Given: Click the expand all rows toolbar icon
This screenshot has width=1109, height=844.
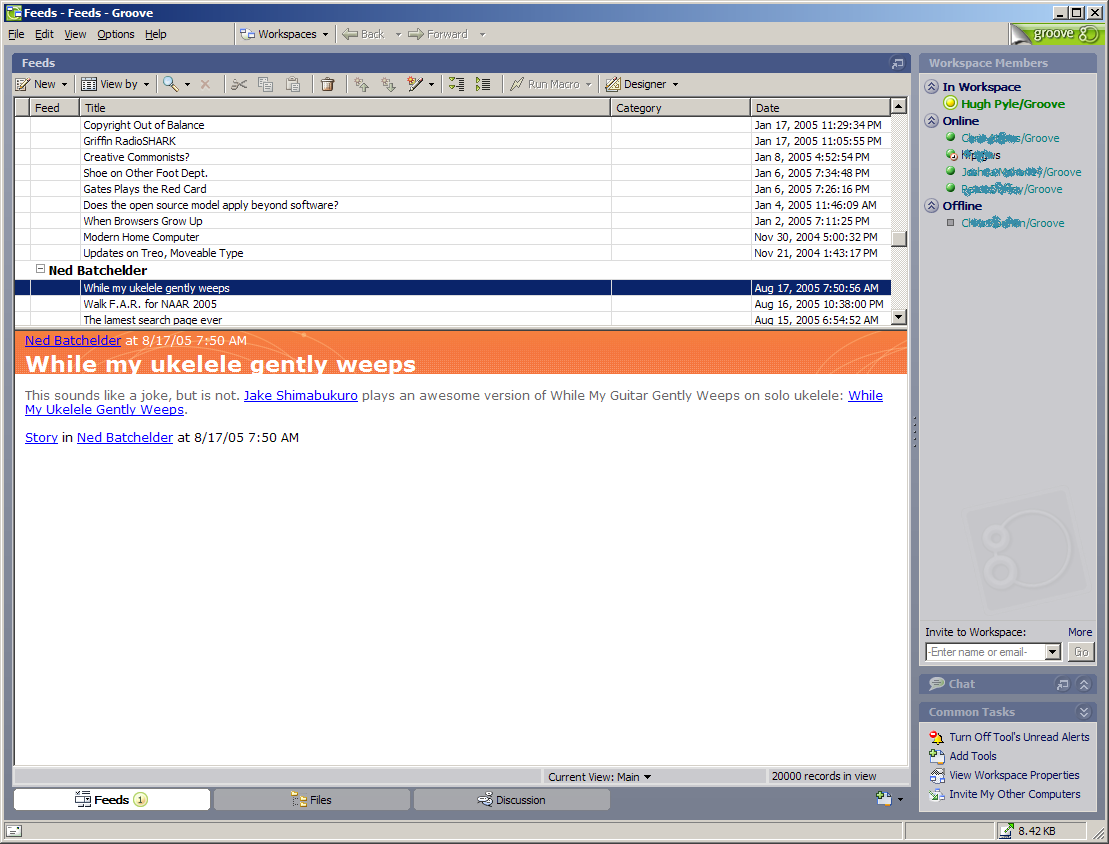Looking at the screenshot, I should [456, 84].
